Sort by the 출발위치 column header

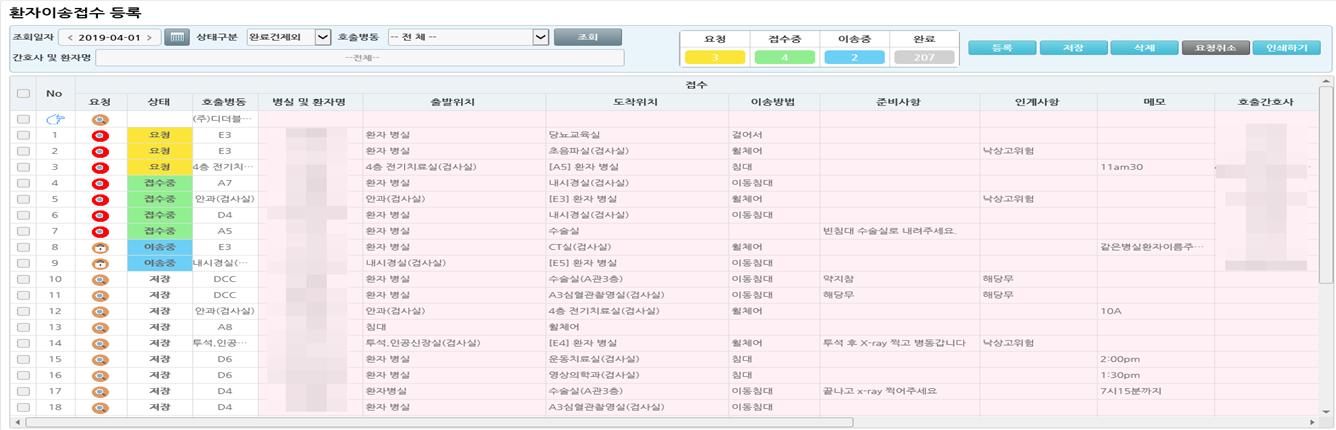tap(454, 102)
